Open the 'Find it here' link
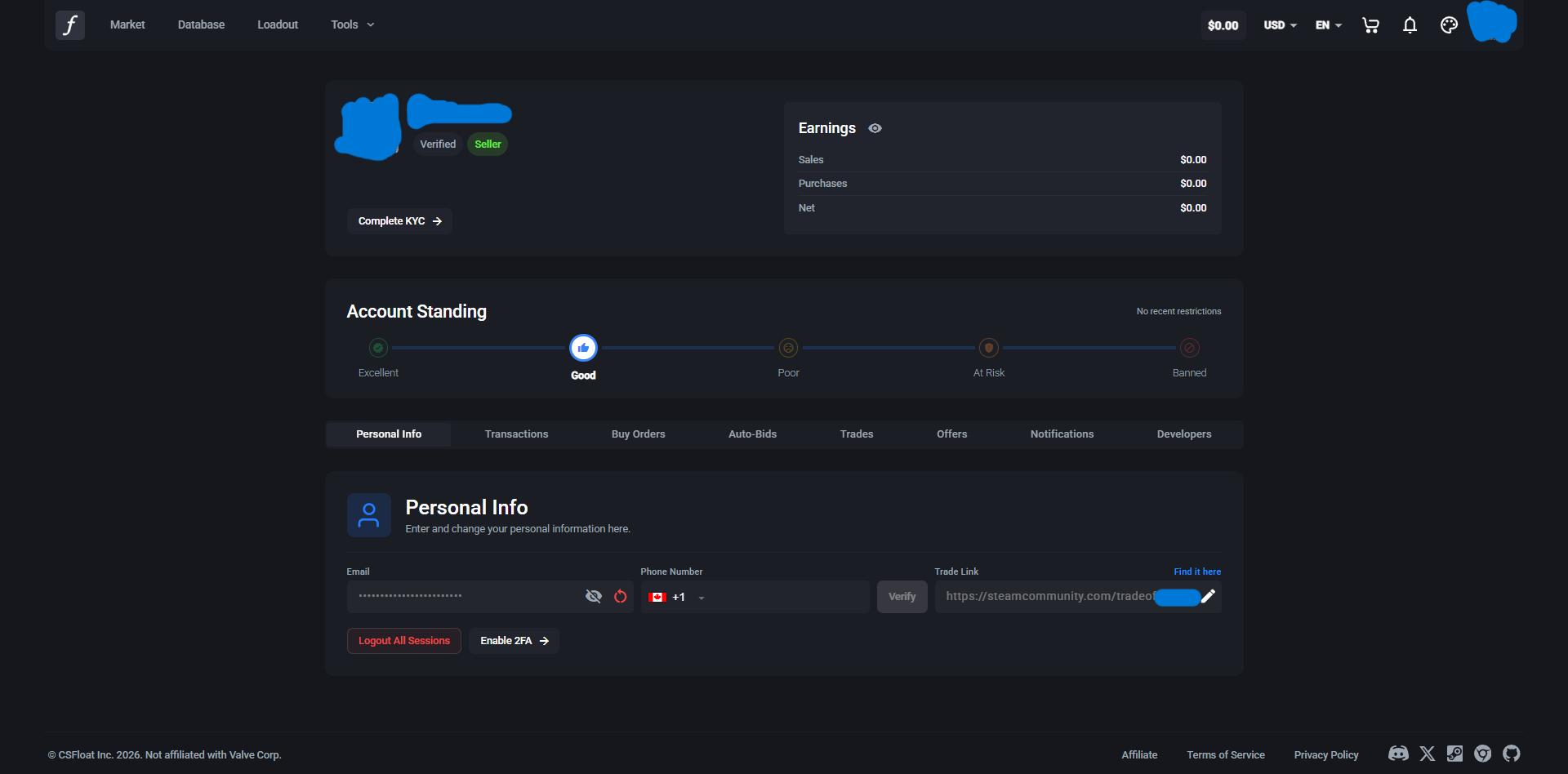This screenshot has width=1568, height=774. (x=1197, y=572)
